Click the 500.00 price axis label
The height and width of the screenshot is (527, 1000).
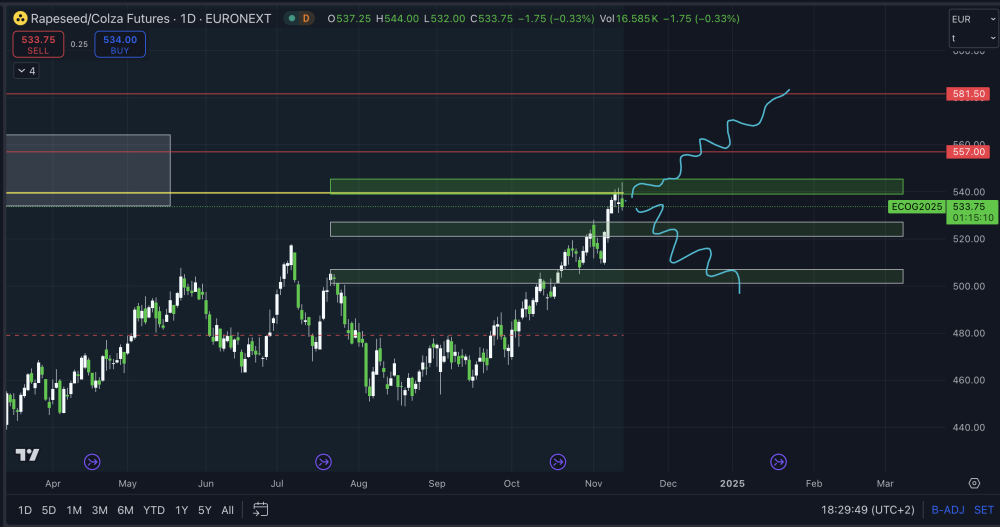tap(969, 286)
